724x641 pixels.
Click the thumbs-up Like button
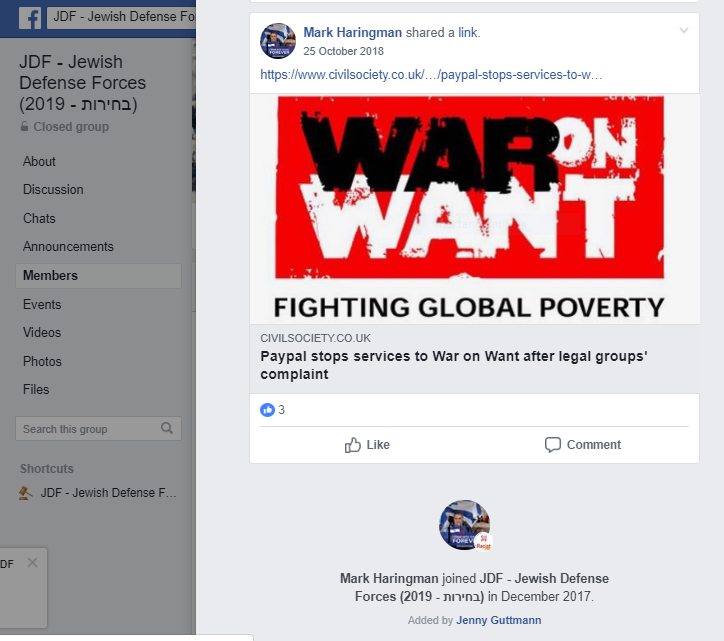tap(367, 445)
